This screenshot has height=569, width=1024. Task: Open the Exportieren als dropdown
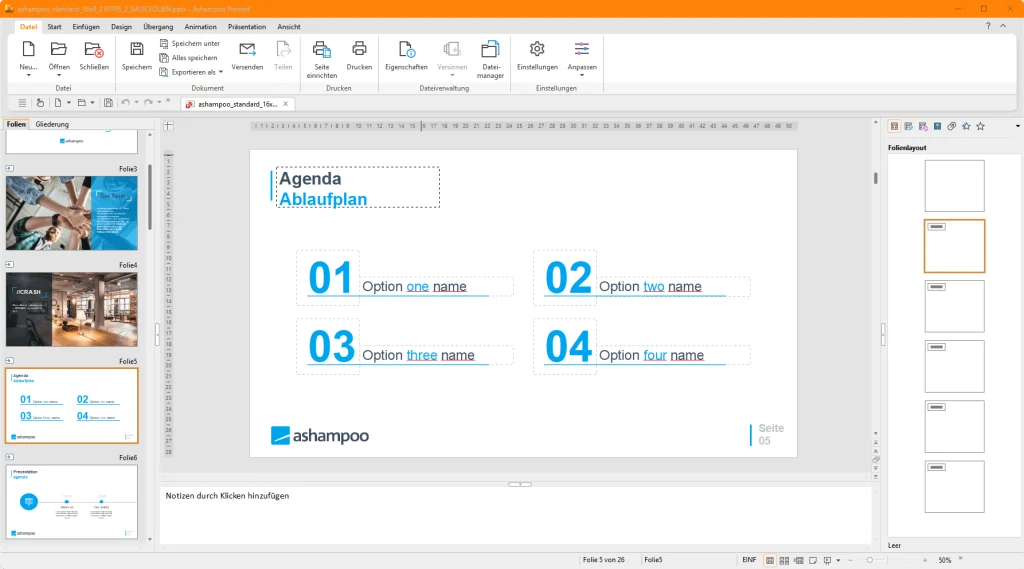point(191,72)
